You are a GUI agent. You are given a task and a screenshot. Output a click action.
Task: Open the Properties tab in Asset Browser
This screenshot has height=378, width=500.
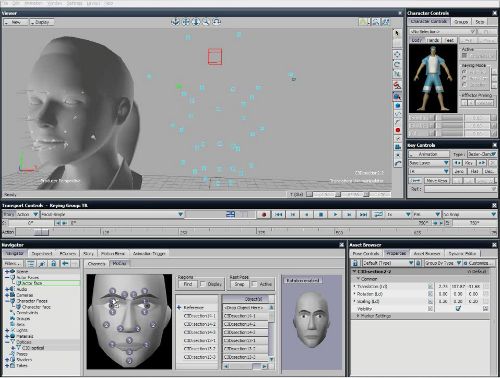(396, 253)
